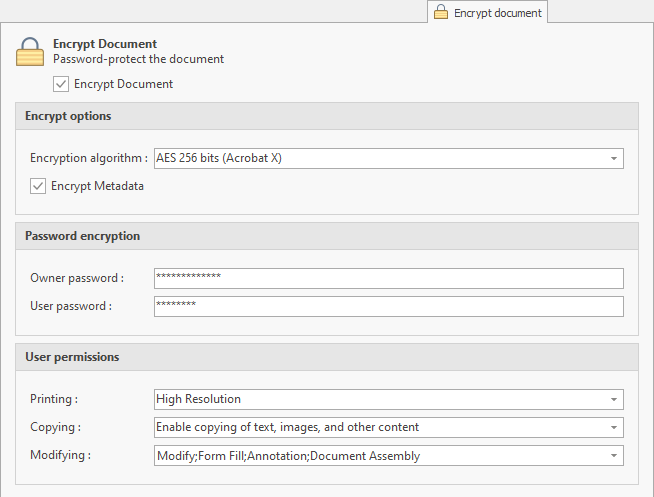Expand the Printing dropdown arrow
This screenshot has width=654, height=497.
tap(614, 399)
